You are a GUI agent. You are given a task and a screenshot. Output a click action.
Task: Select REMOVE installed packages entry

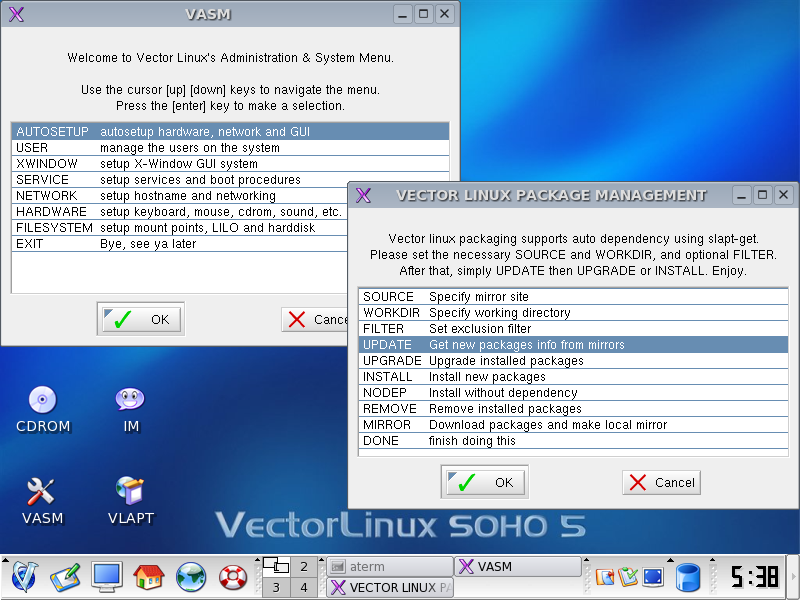573,409
